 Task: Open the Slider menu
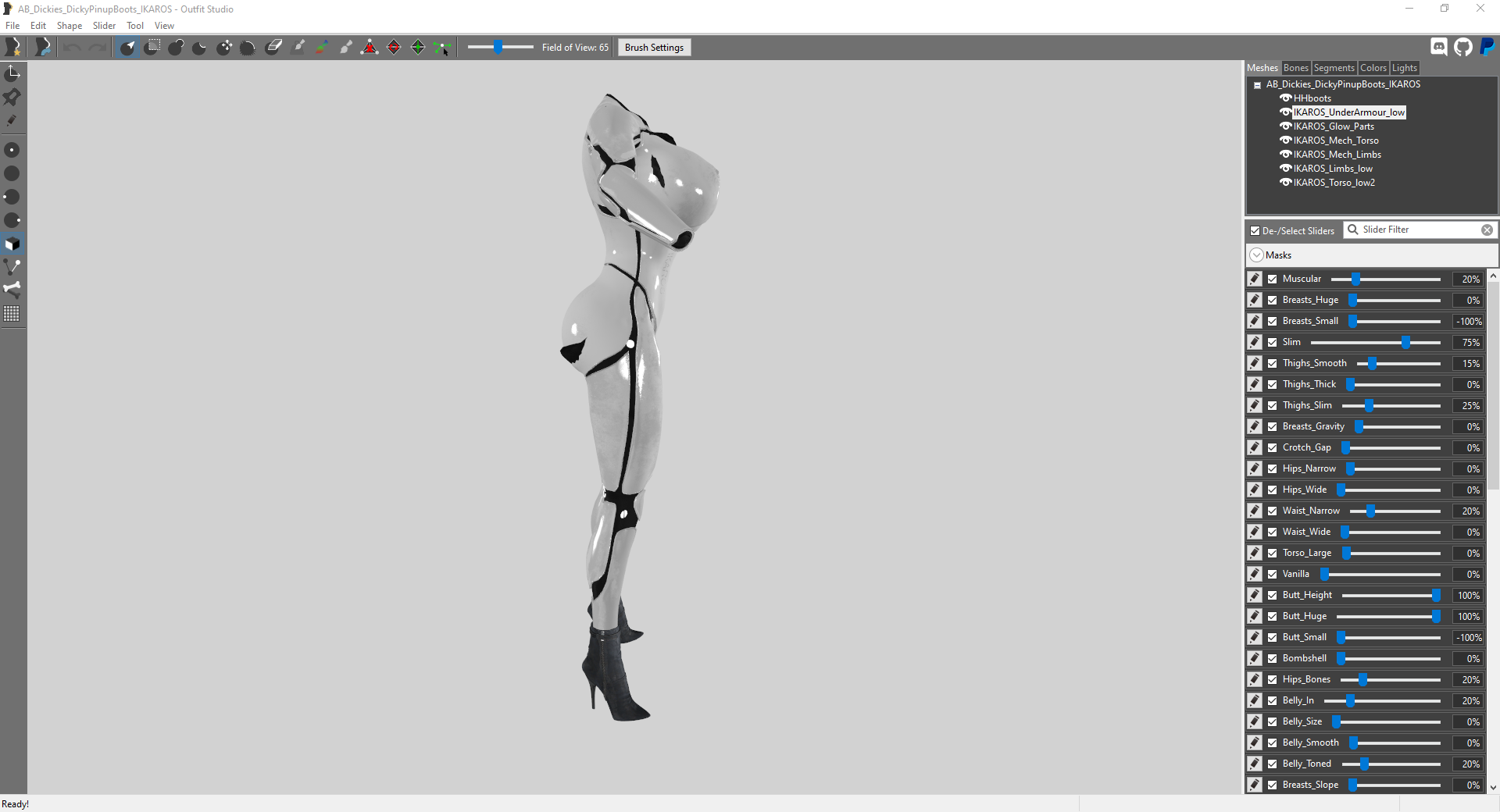104,26
